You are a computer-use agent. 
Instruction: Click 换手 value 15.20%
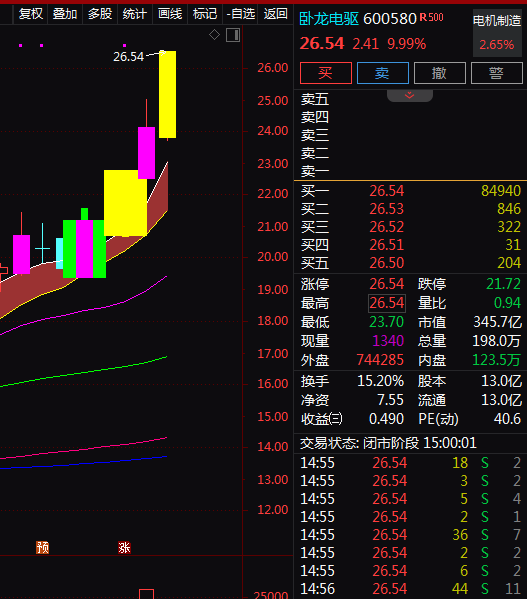pyautogui.click(x=380, y=380)
